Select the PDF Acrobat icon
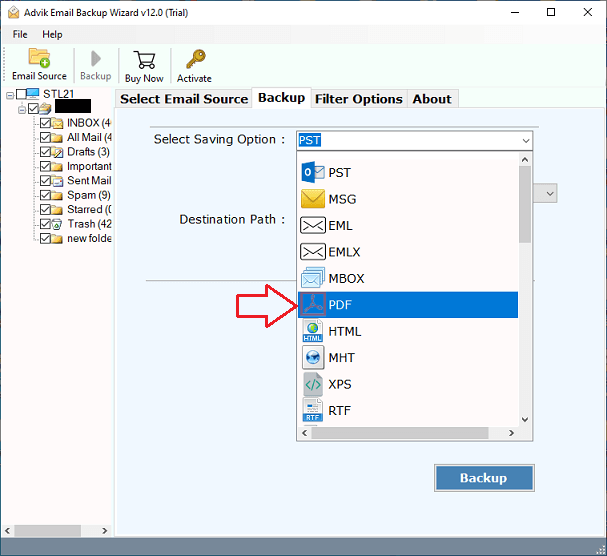Viewport: 607px width, 556px height. pyautogui.click(x=312, y=305)
